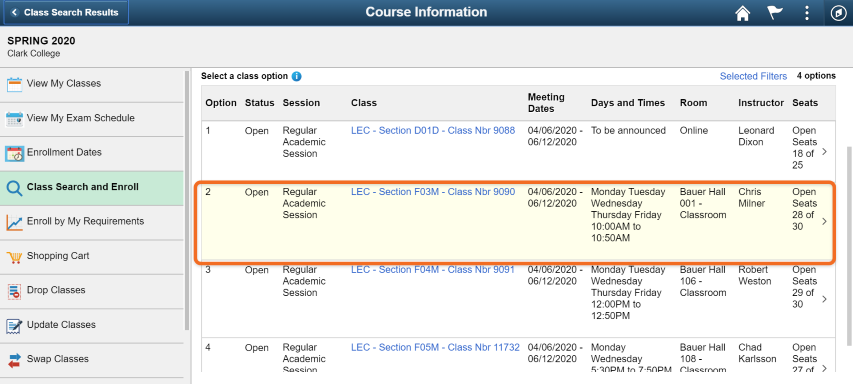Expand option 2 row chevron arrow
The image size is (853, 386).
[824, 221]
